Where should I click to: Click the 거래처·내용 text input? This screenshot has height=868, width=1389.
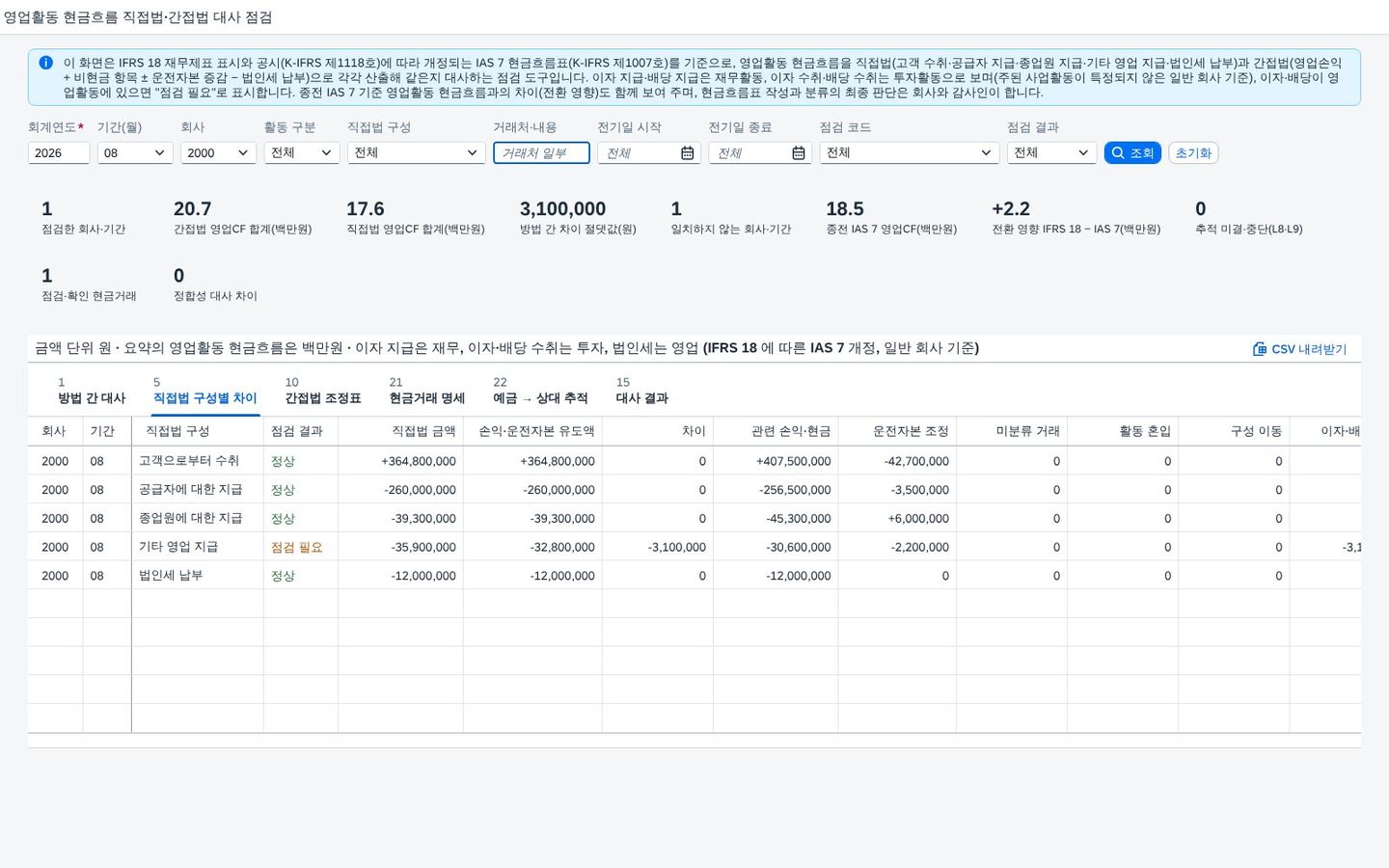[x=541, y=152]
